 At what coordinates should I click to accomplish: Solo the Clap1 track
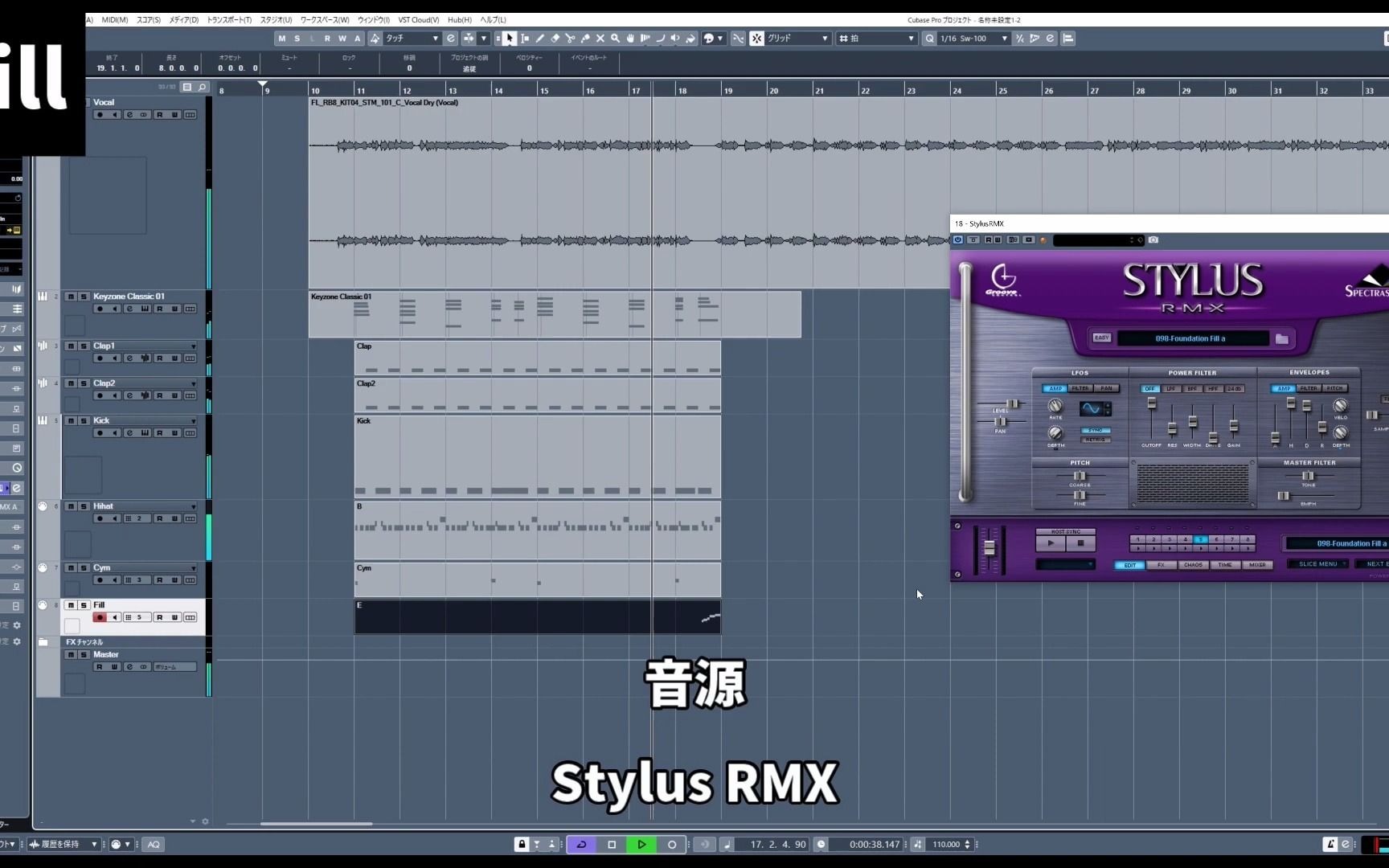coord(84,346)
